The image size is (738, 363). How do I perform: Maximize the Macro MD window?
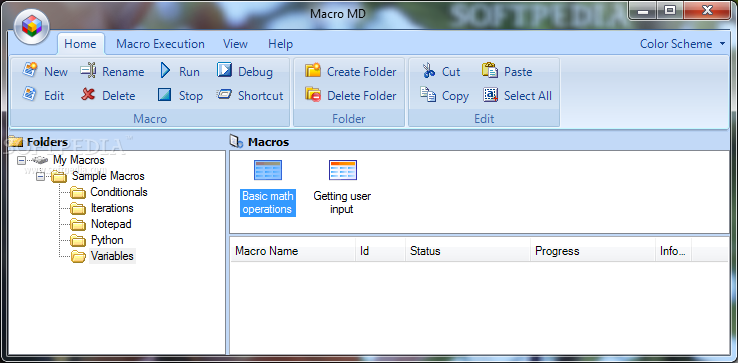[670, 9]
